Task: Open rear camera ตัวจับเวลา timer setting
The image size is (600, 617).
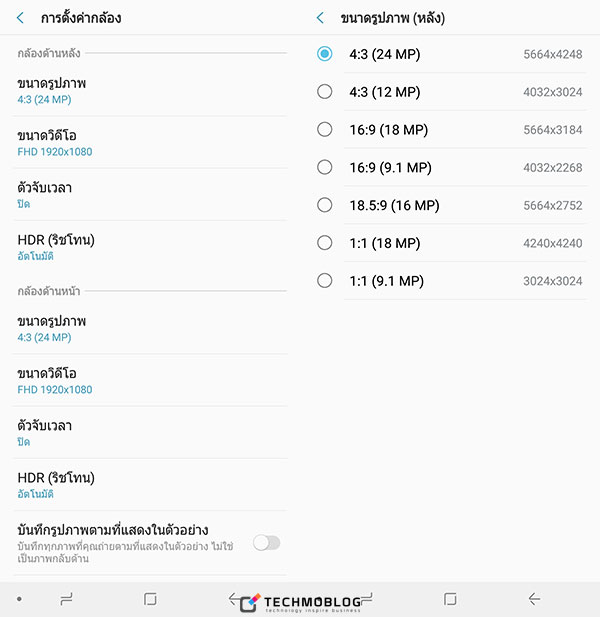Action: pos(150,195)
